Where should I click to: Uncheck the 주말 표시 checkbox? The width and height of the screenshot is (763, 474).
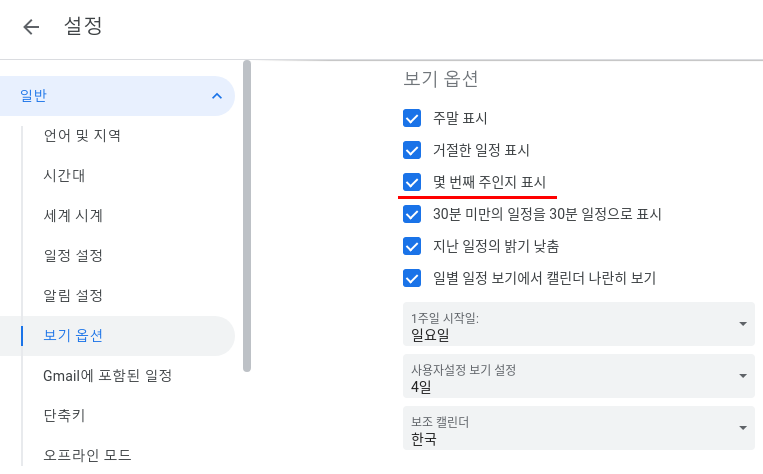pos(412,118)
